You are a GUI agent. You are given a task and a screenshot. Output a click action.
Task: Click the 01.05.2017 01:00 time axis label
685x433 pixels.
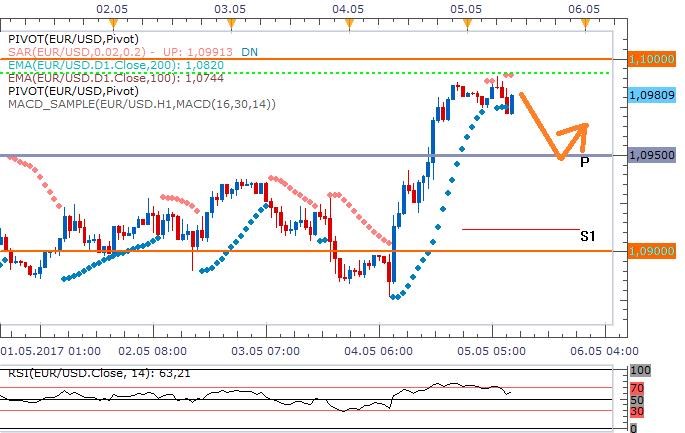click(x=50, y=351)
